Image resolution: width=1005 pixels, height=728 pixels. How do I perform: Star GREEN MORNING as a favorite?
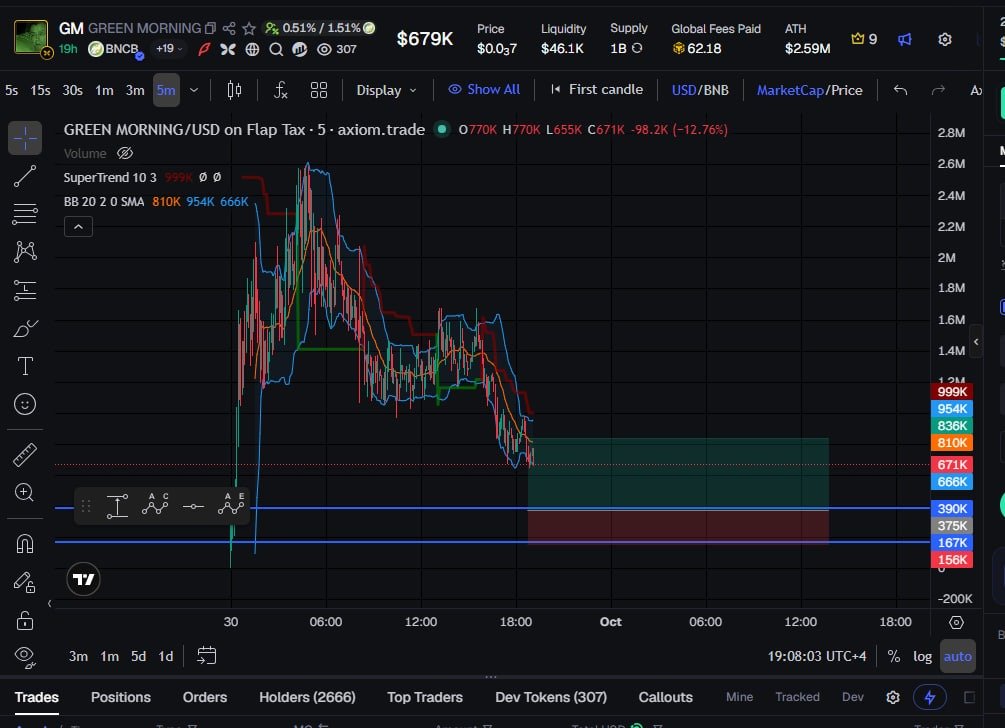point(249,28)
